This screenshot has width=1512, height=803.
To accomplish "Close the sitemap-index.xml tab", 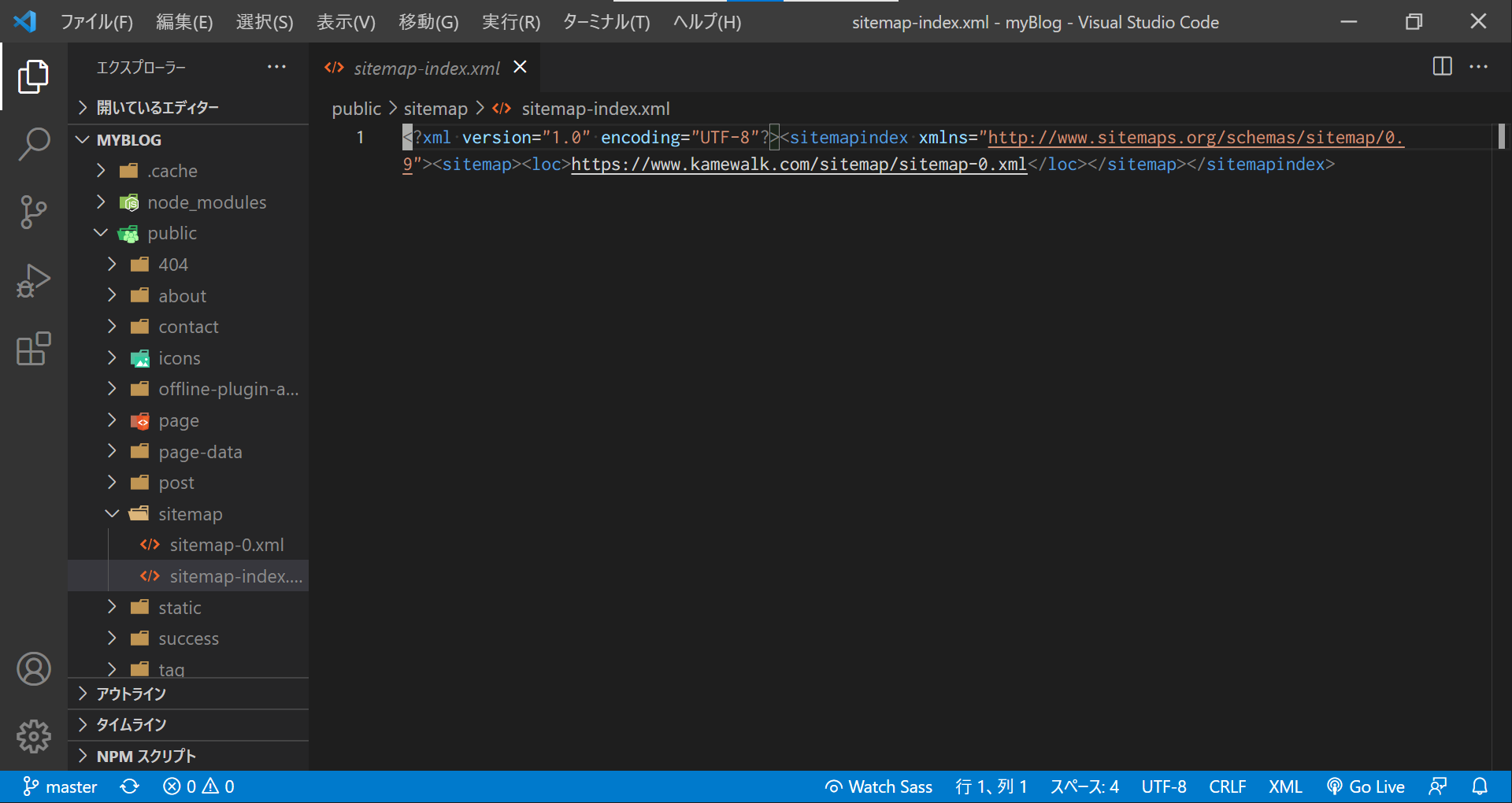I will [x=520, y=67].
